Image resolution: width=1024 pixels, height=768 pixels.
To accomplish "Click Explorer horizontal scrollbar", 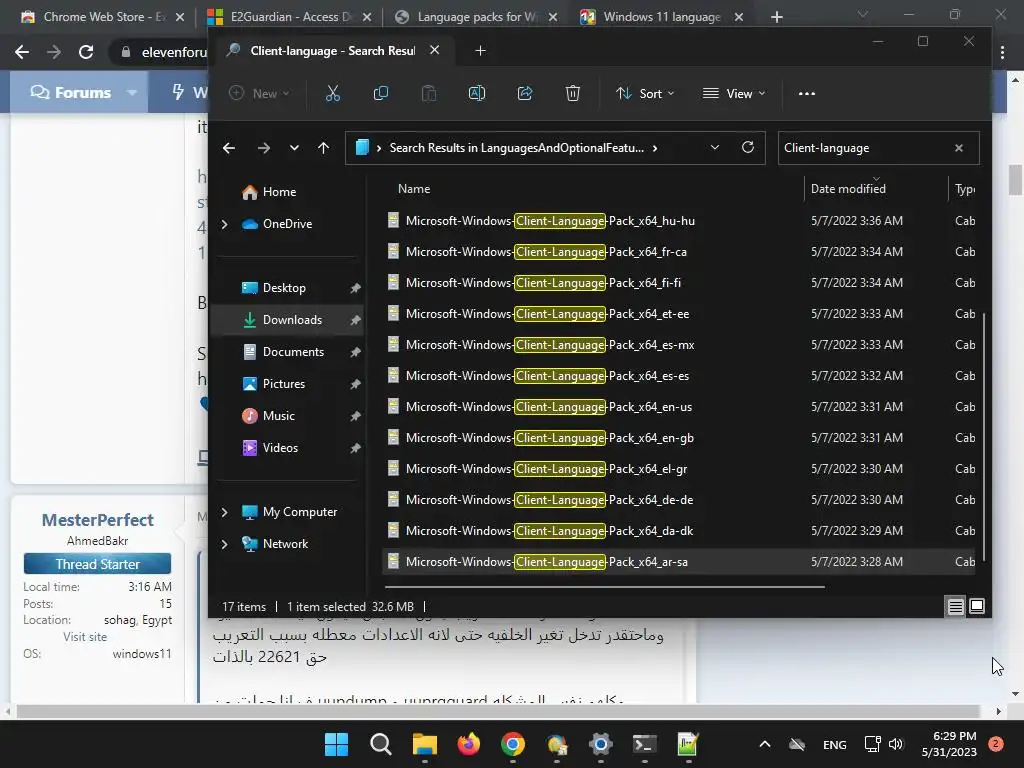I will pos(604,587).
